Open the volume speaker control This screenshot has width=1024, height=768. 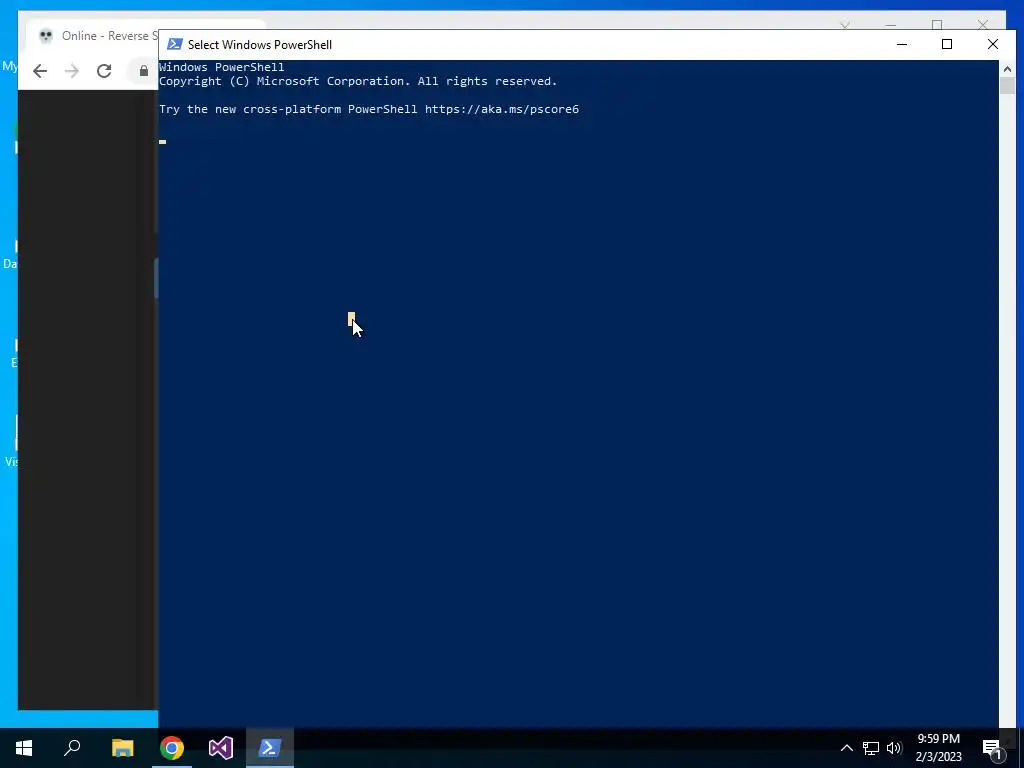point(894,748)
